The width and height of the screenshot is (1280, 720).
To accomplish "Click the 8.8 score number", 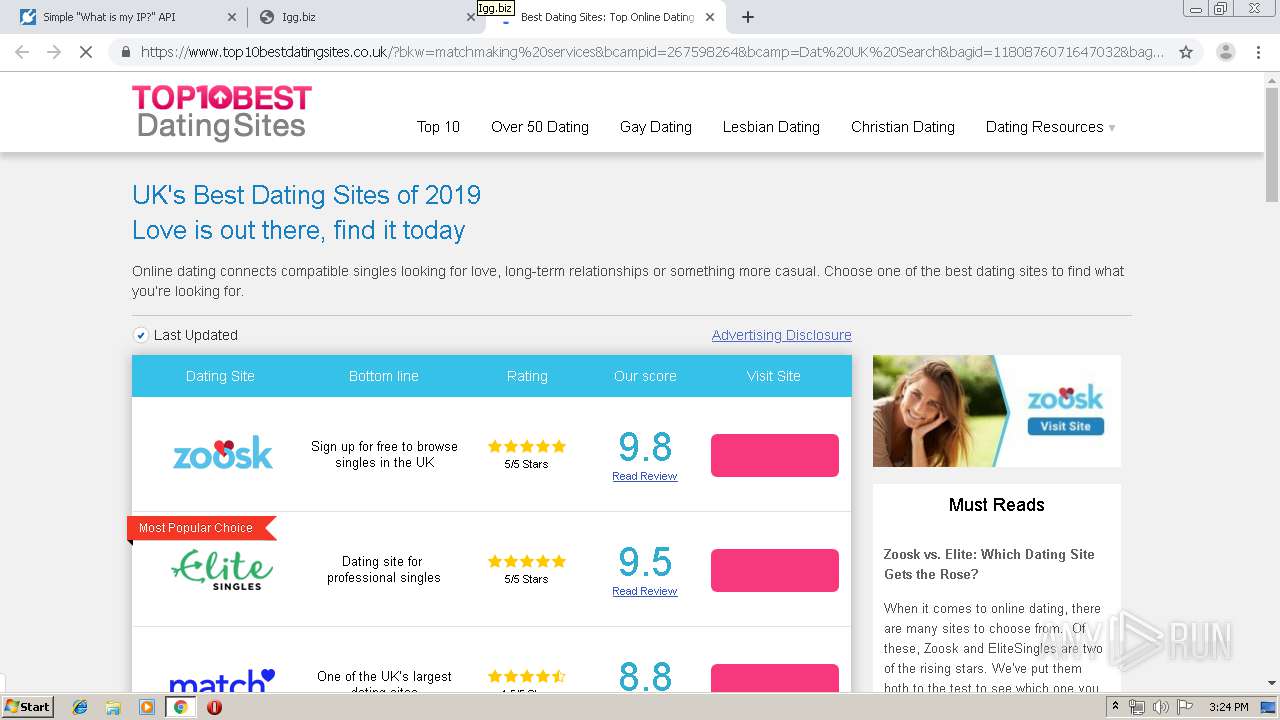I will coord(645,678).
